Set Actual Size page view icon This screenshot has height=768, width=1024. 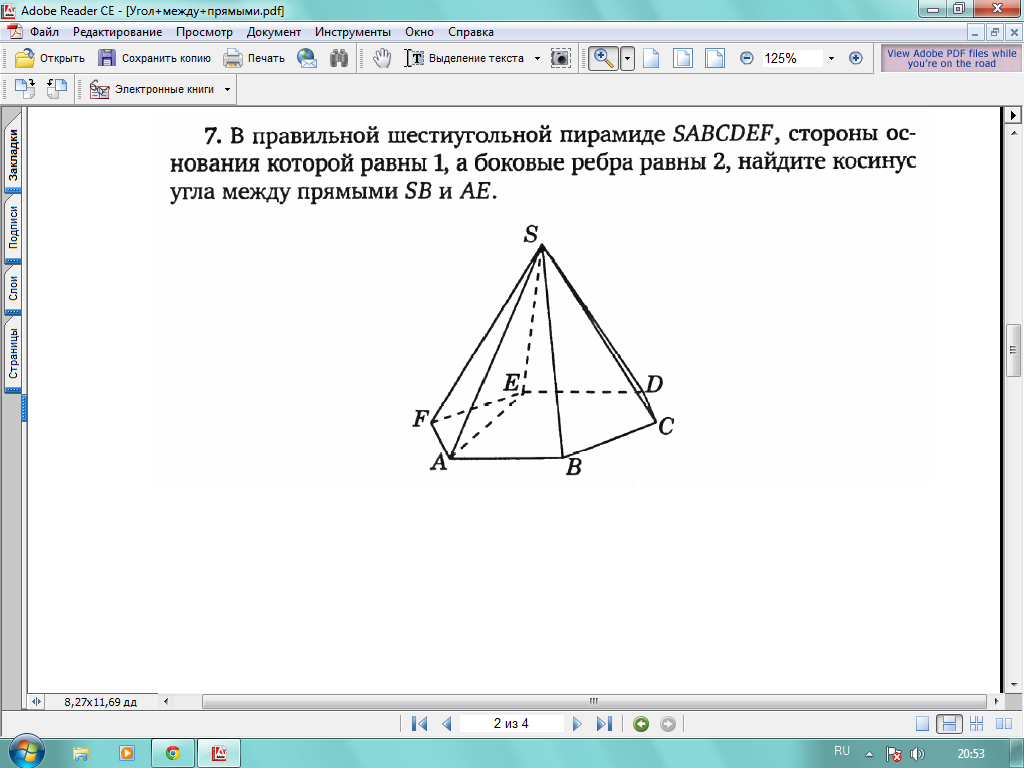(x=651, y=58)
